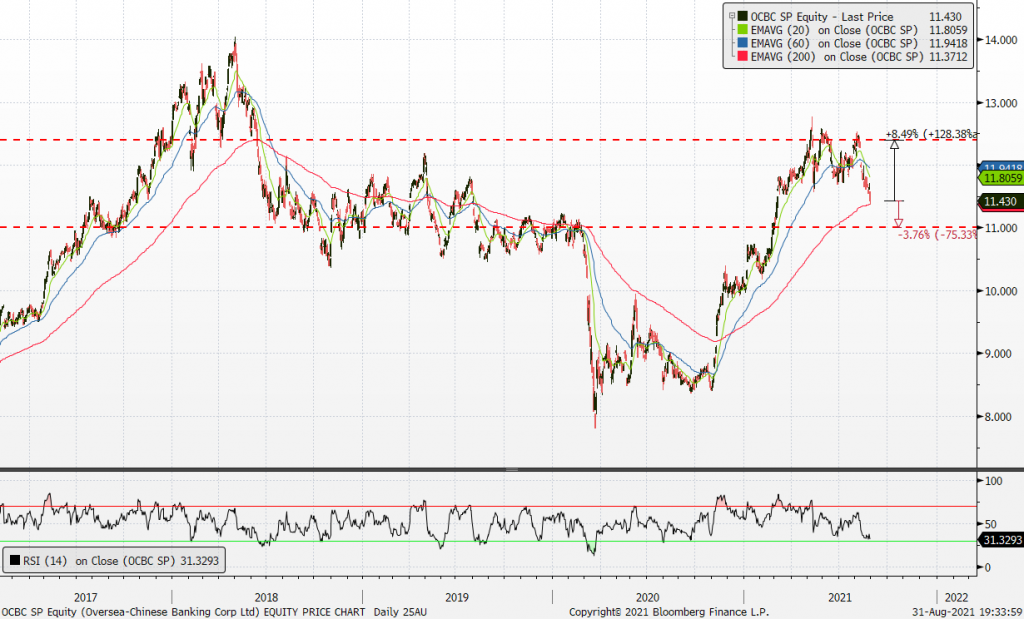Click the black 11.430 last price tag
Viewport: 1024px width, 619px height.
coord(1000,201)
